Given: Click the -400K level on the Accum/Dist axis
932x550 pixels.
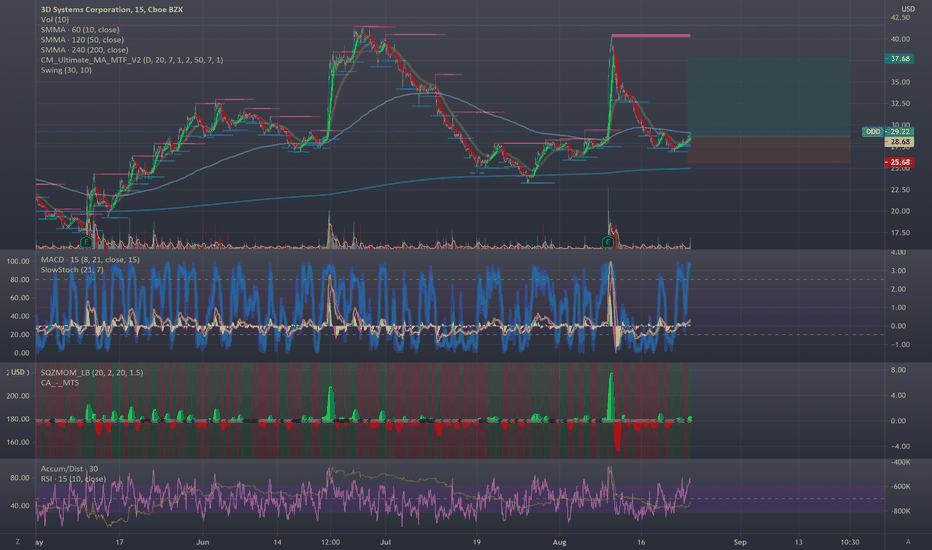Looking at the screenshot, I should pos(900,462).
